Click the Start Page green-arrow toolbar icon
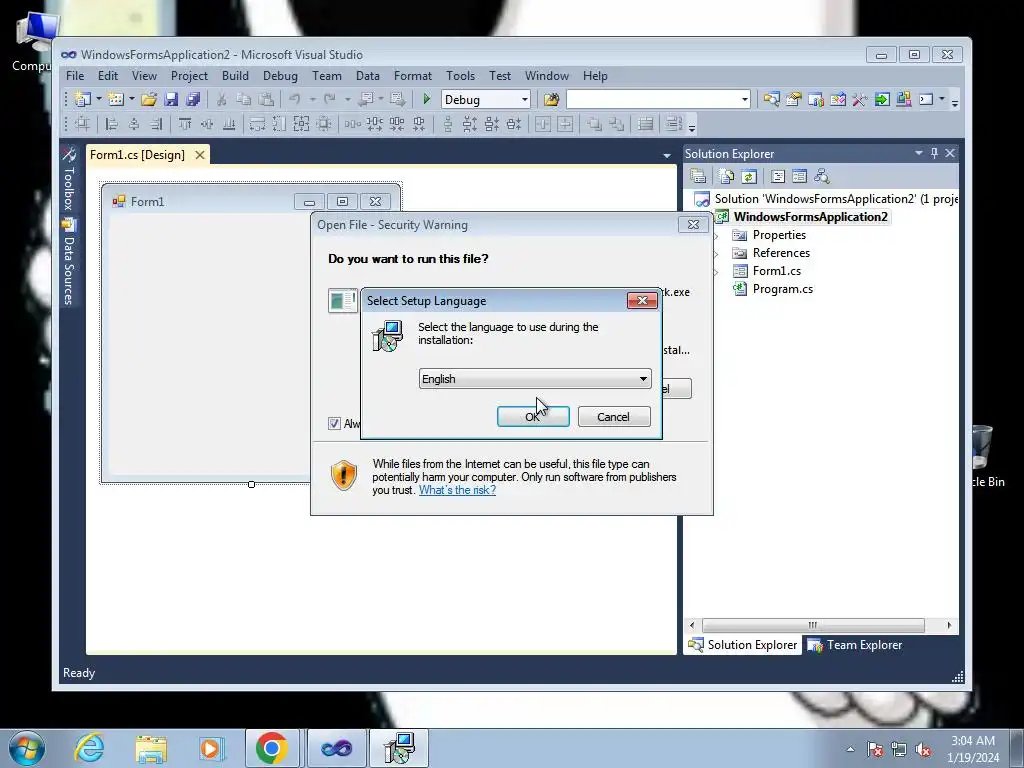This screenshot has width=1024, height=768. coord(882,99)
